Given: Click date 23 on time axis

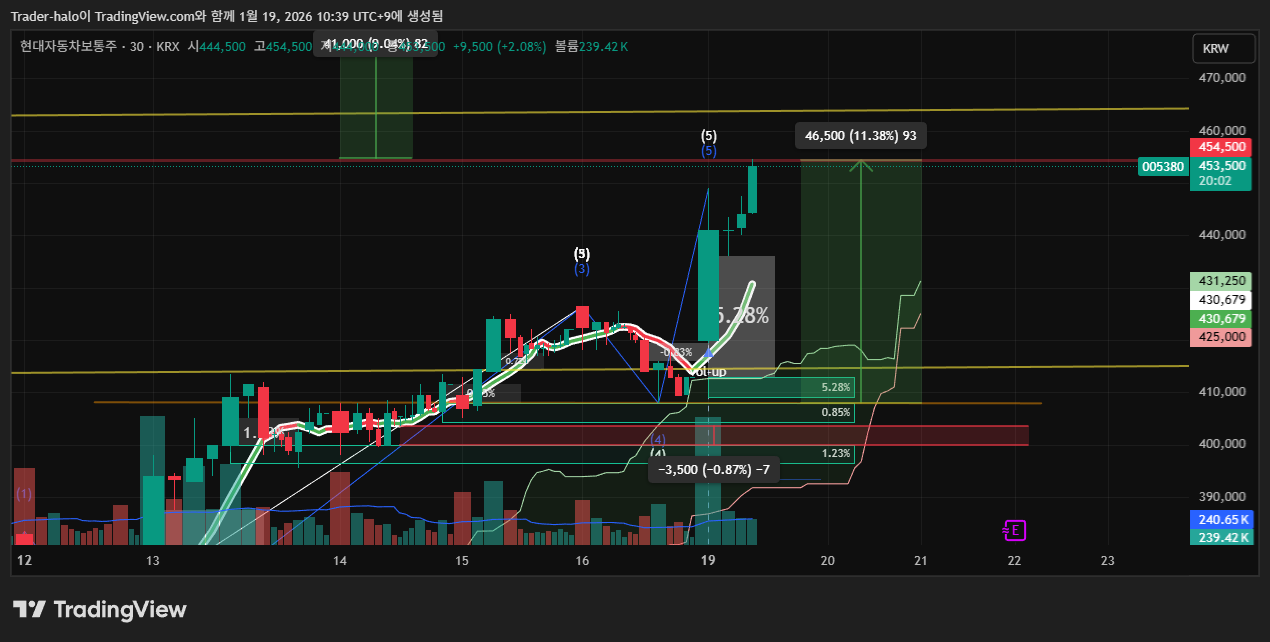Looking at the screenshot, I should coord(1107,561).
